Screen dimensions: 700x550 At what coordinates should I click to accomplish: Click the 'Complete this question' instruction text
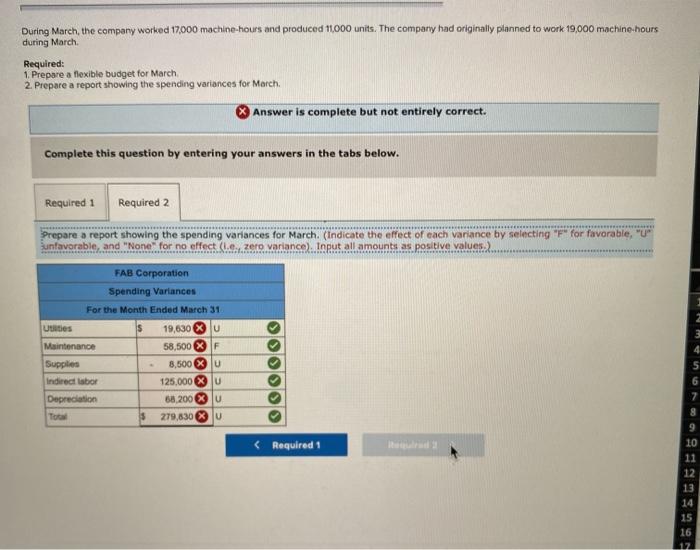221,154
